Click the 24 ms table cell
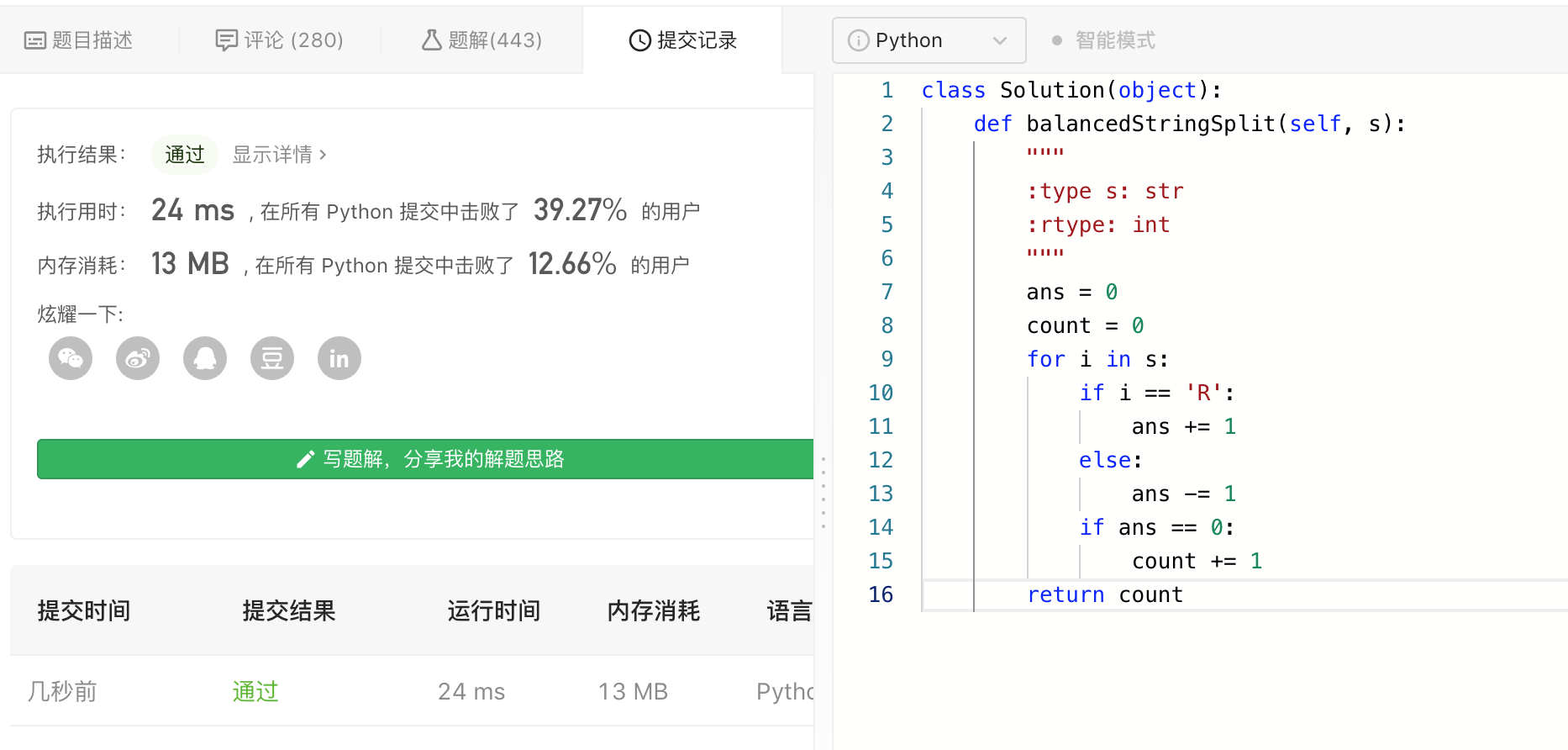Screen dimensions: 1568x750 (471, 691)
